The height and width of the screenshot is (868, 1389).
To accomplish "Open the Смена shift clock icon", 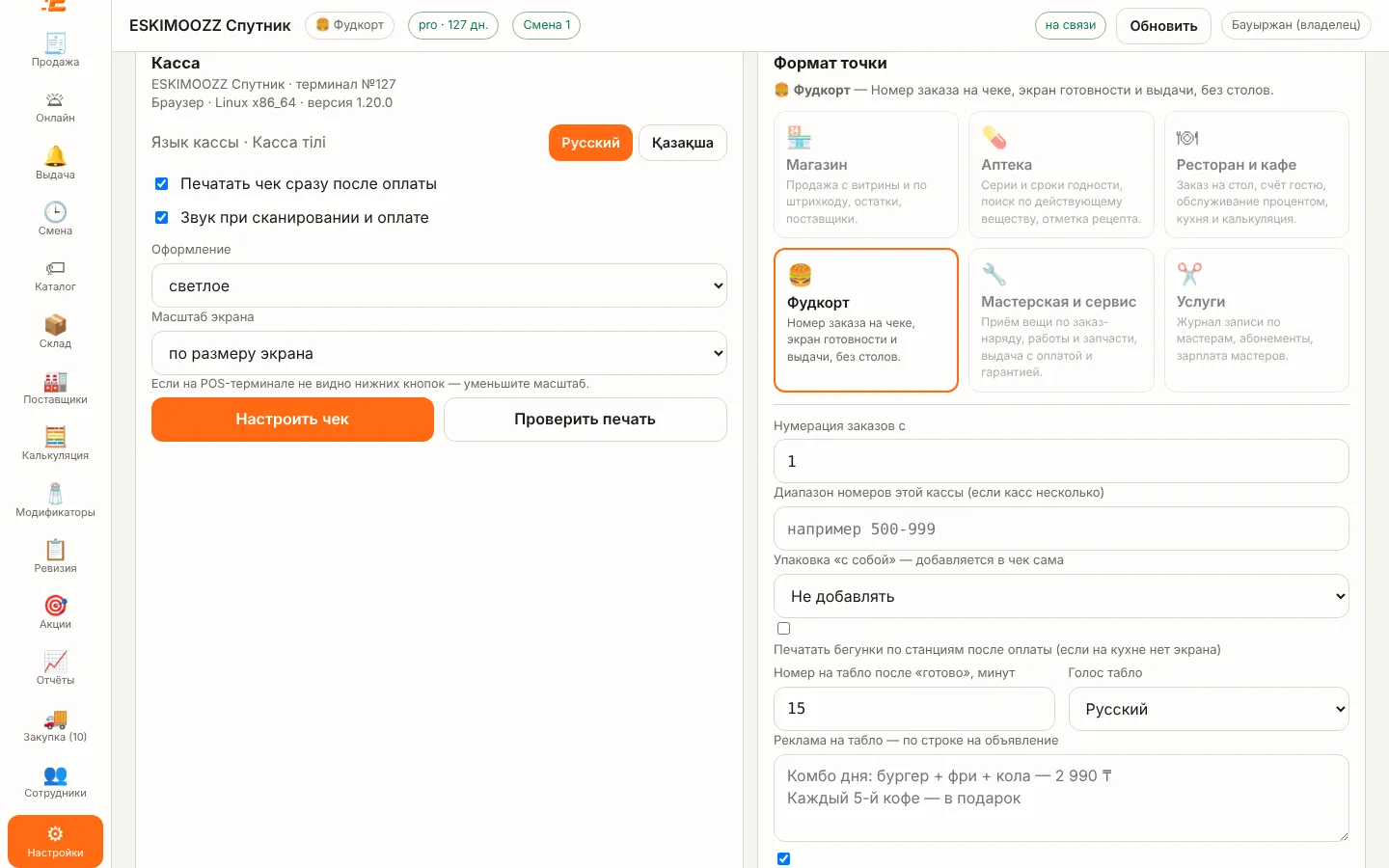I will pos(55,219).
